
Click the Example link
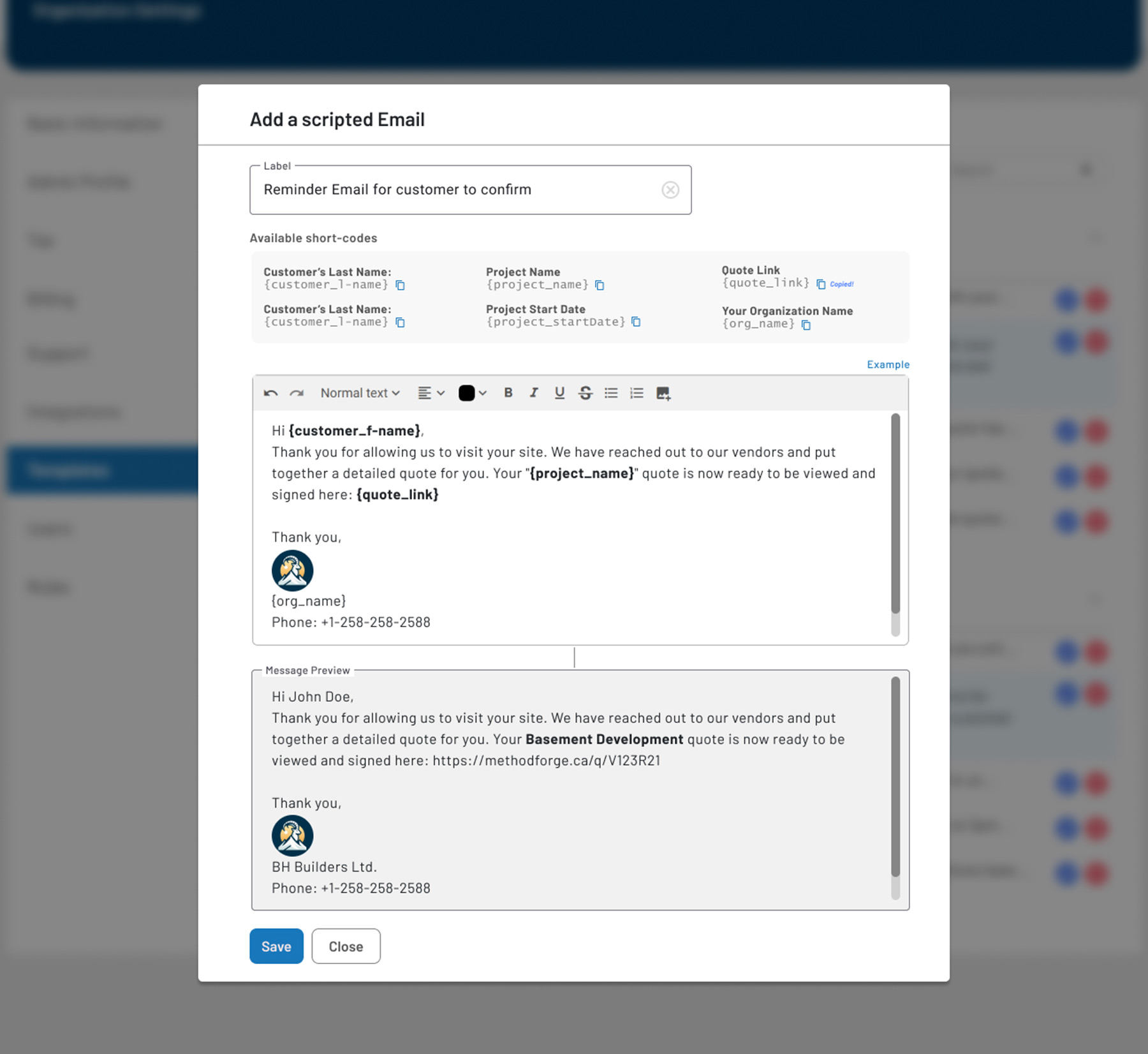[888, 364]
